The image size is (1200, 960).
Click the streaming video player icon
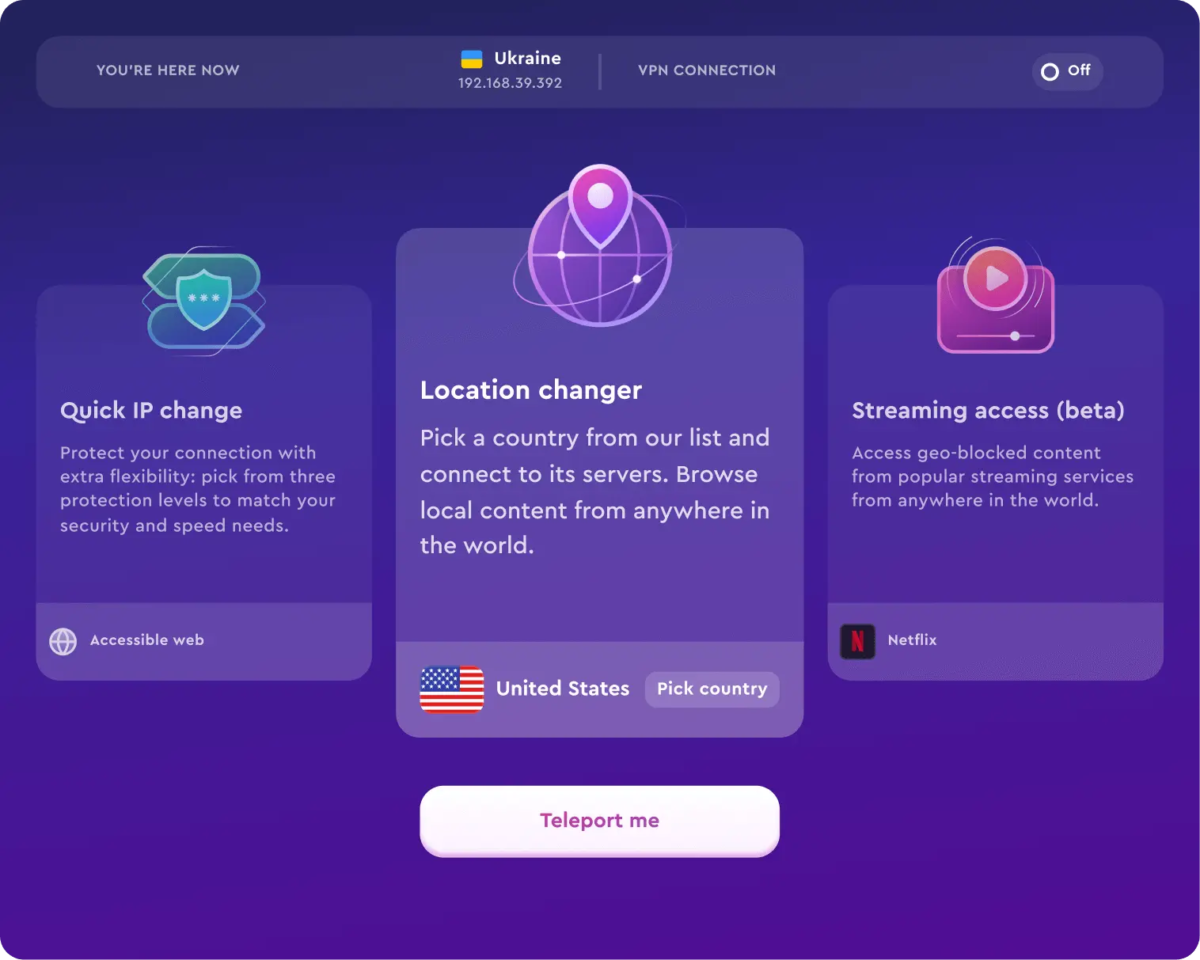click(x=996, y=294)
